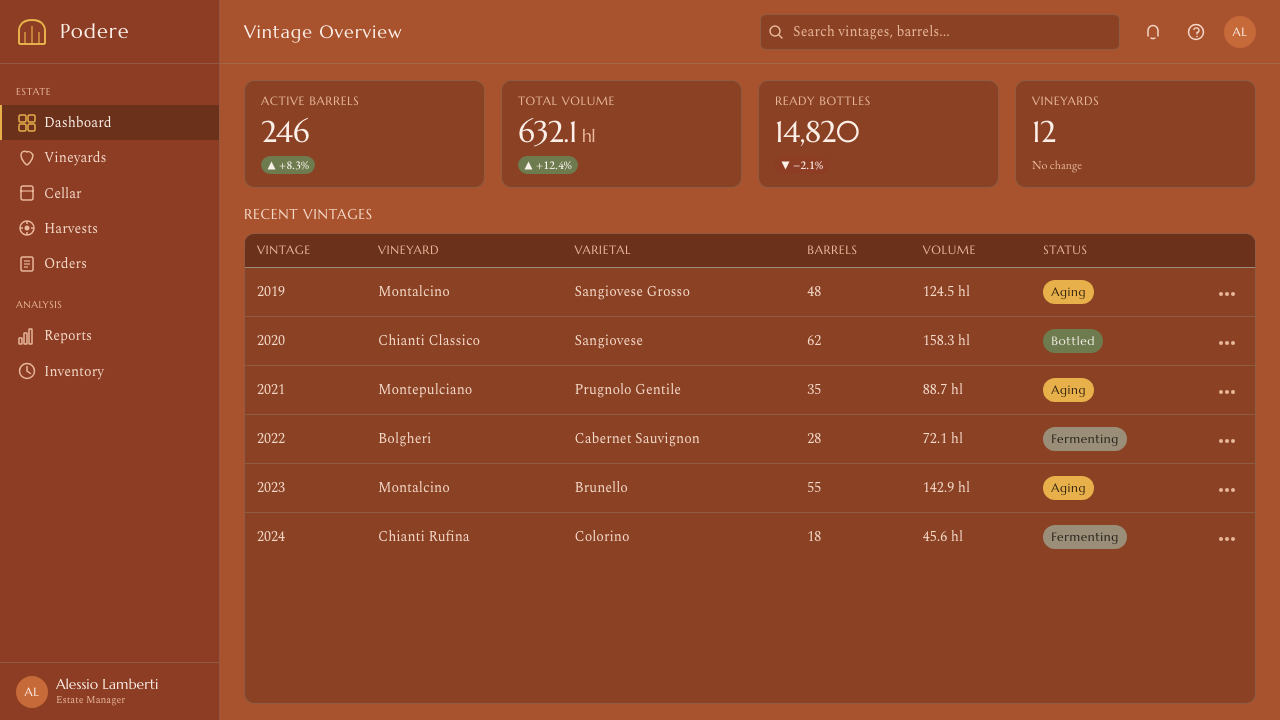This screenshot has height=720, width=1280.
Task: Open more options for 2021 Montepulciano row
Action: pos(1227,391)
